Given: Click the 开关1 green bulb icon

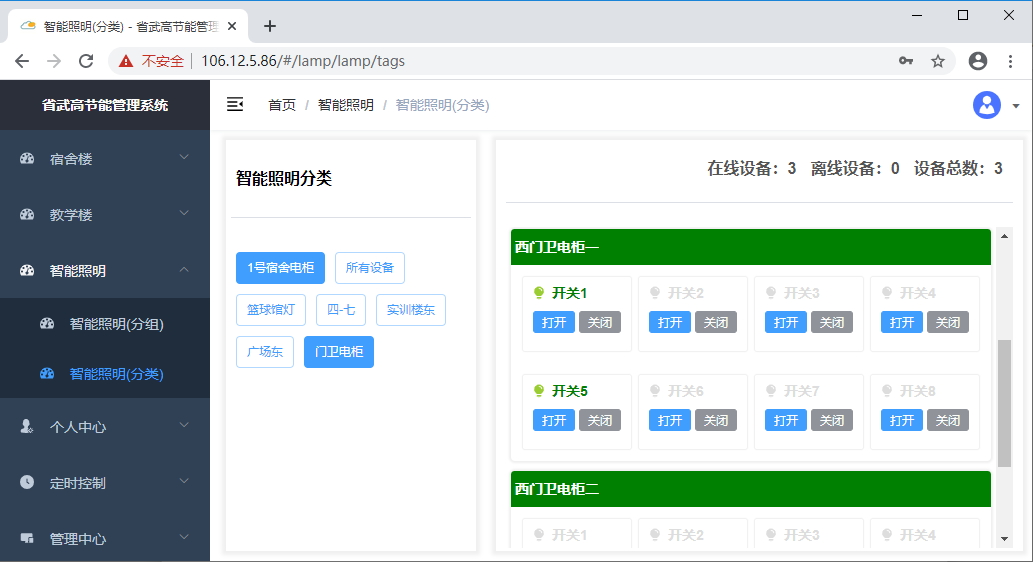Looking at the screenshot, I should [x=539, y=293].
